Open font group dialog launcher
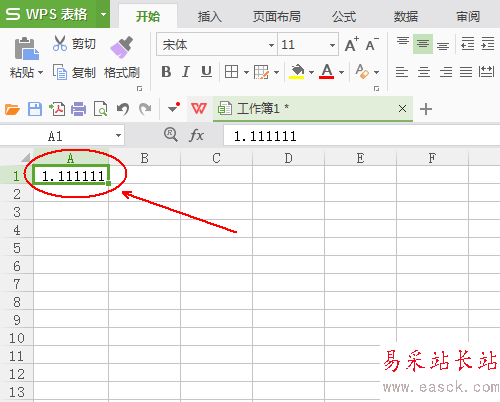Screen dimensions: 500x402 click(376, 88)
